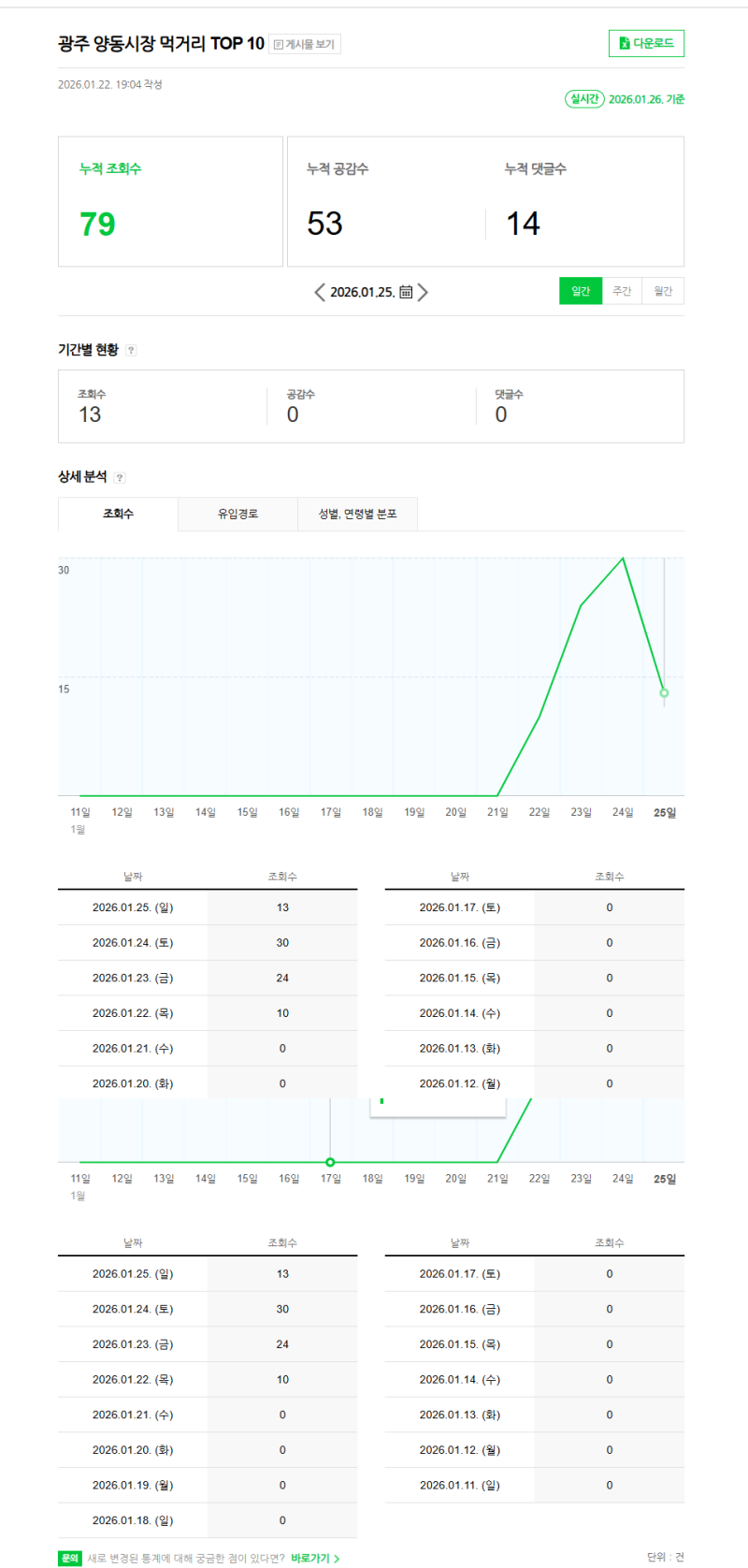The width and height of the screenshot is (748, 1568).
Task: Click the 누적 조회수 value 79
Action: click(x=97, y=224)
